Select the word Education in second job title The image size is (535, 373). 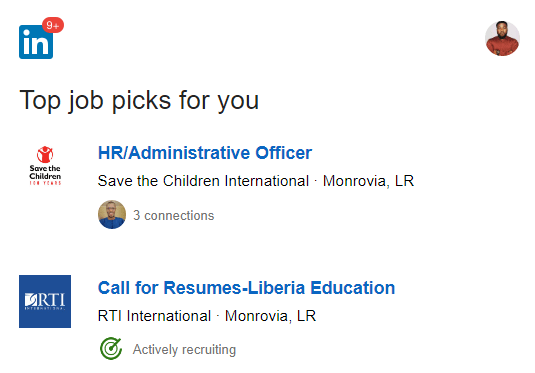[x=353, y=288]
